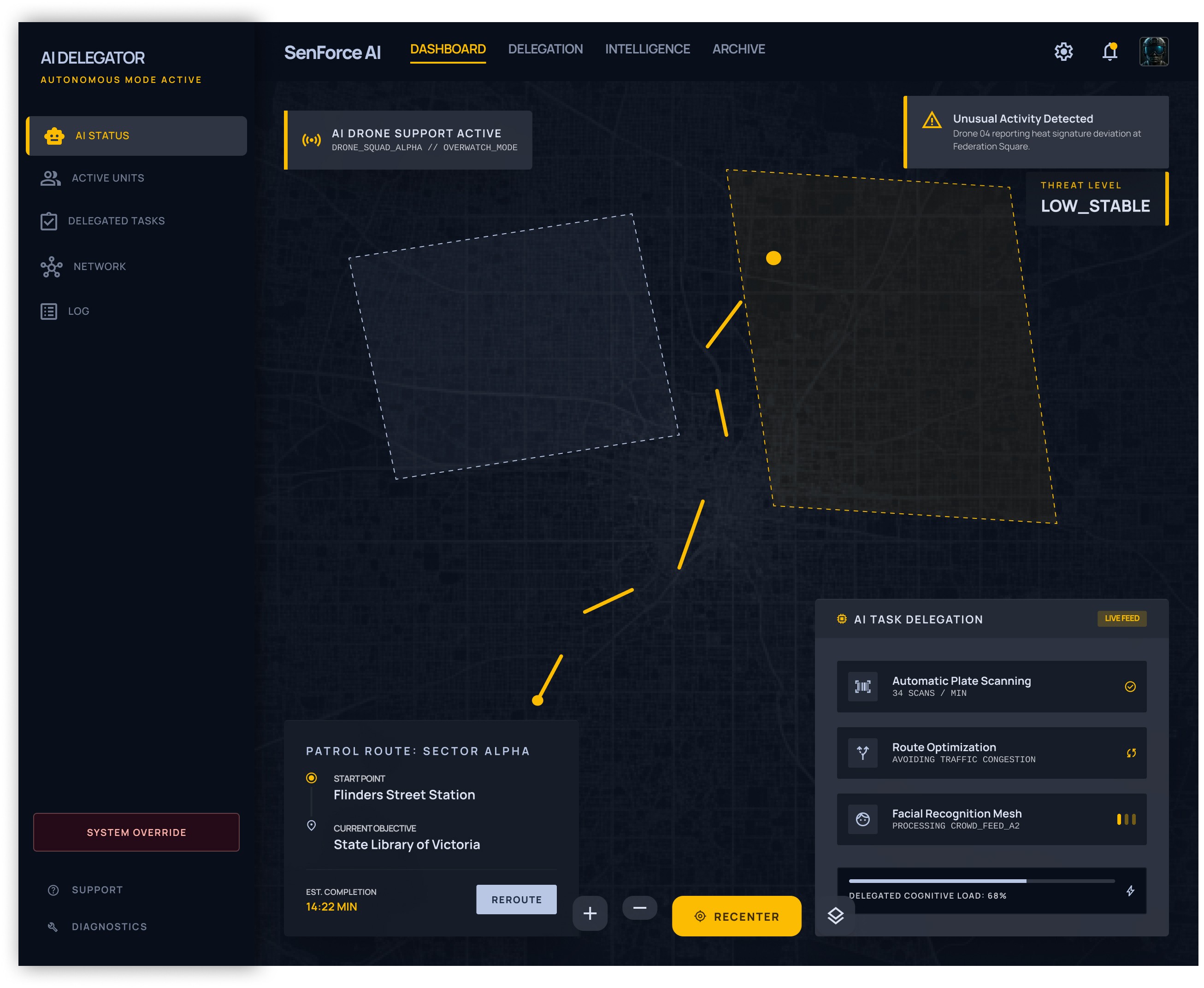Screen dimensions: 1204x988
Task: Go to the Archive tab
Action: (x=738, y=49)
